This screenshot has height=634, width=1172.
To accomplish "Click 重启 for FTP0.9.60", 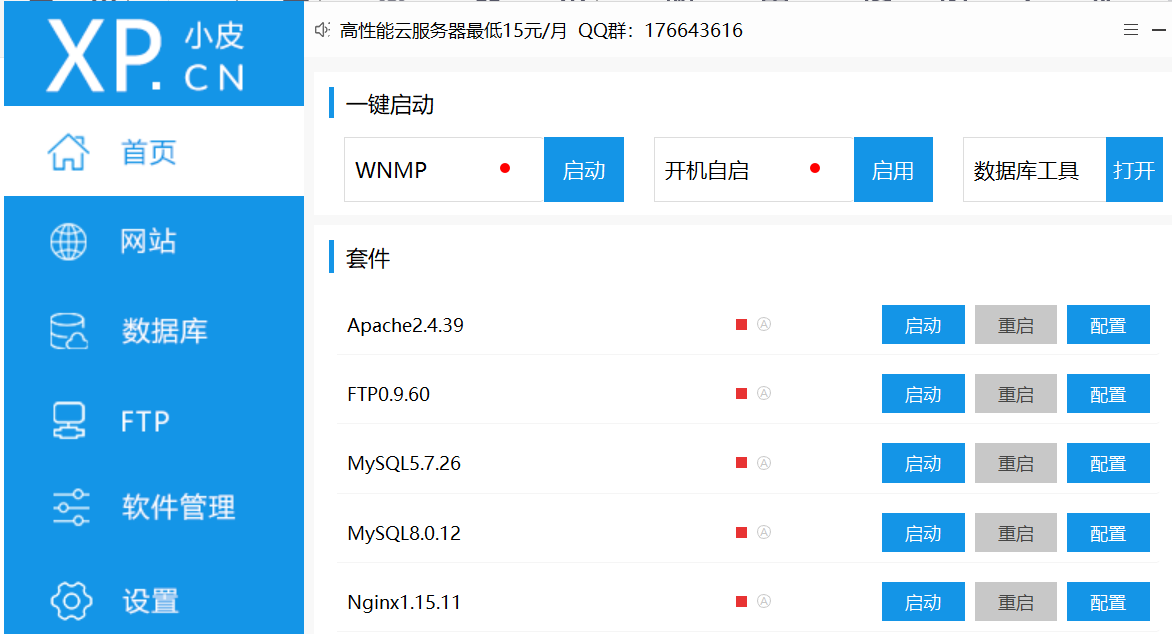I will pos(1016,393).
